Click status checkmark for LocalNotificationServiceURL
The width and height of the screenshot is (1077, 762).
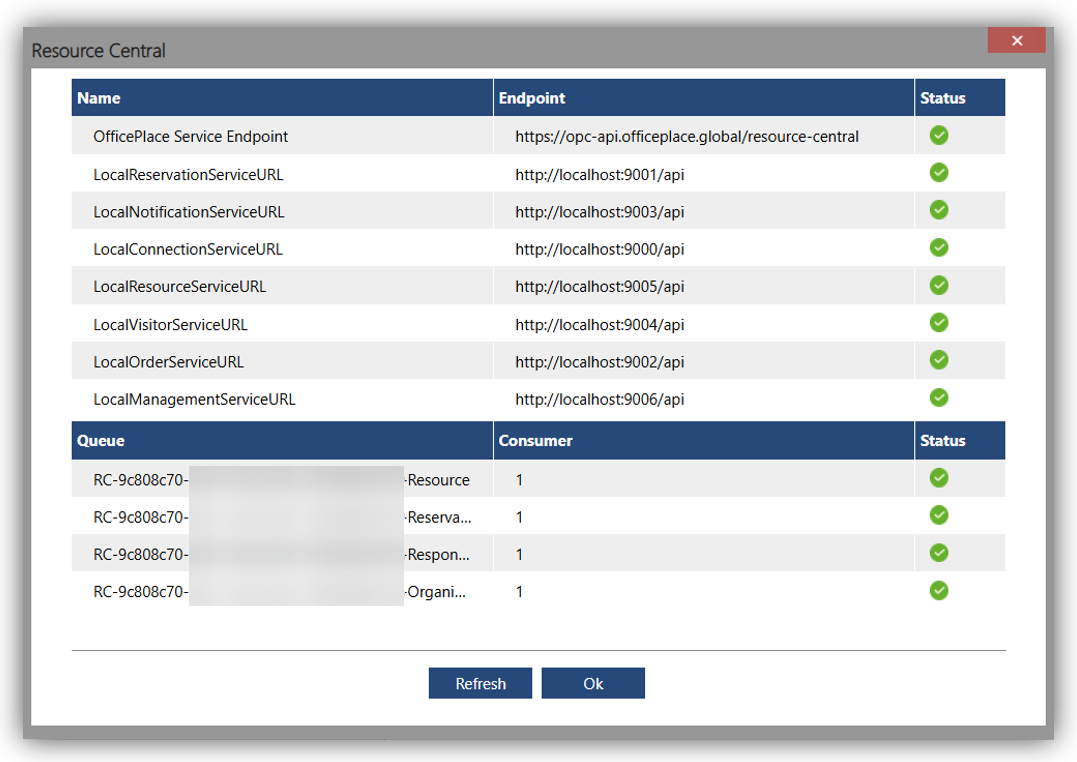pos(939,210)
